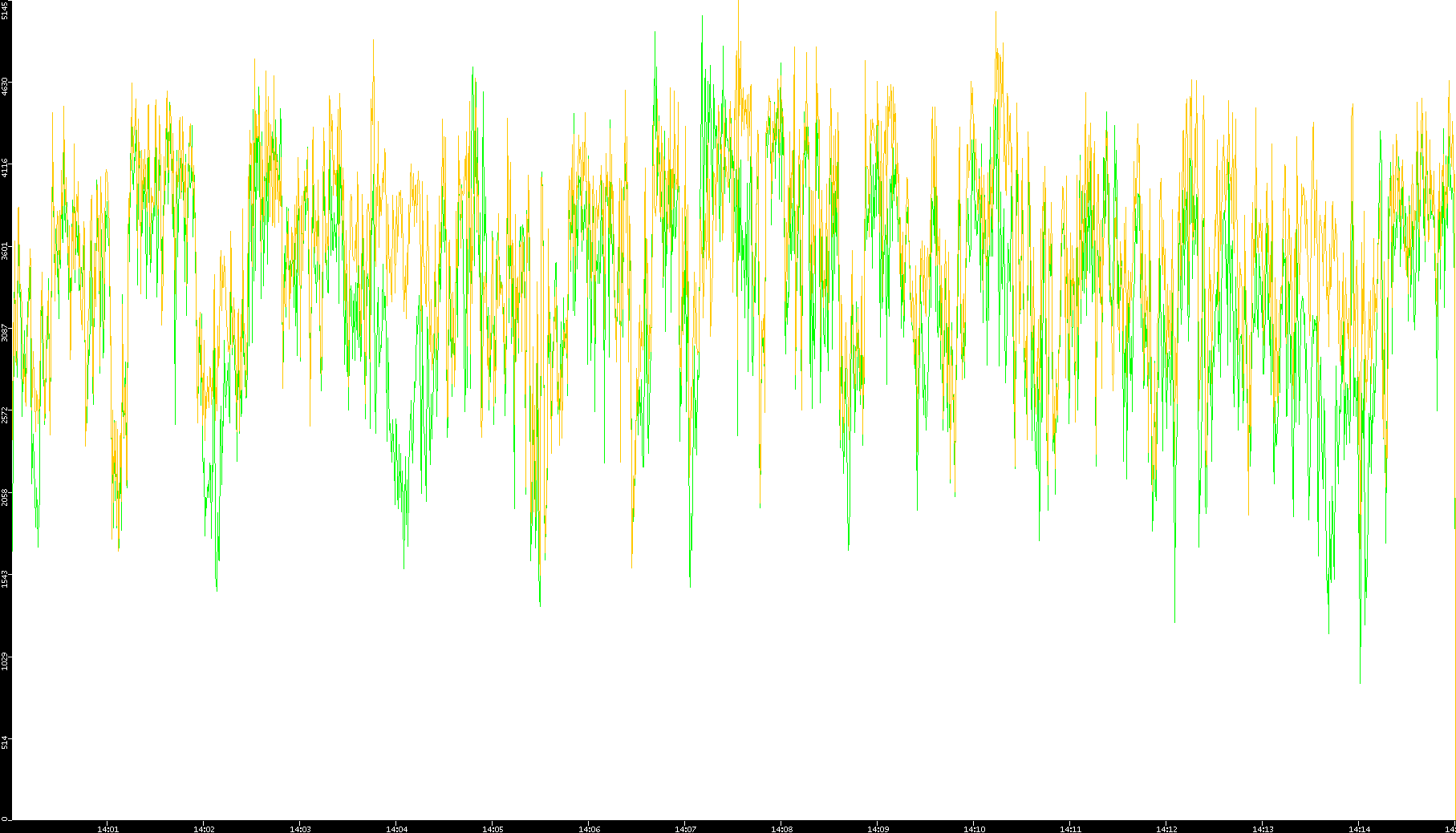Click the 2058 value on the vertical axis

click(x=5, y=497)
